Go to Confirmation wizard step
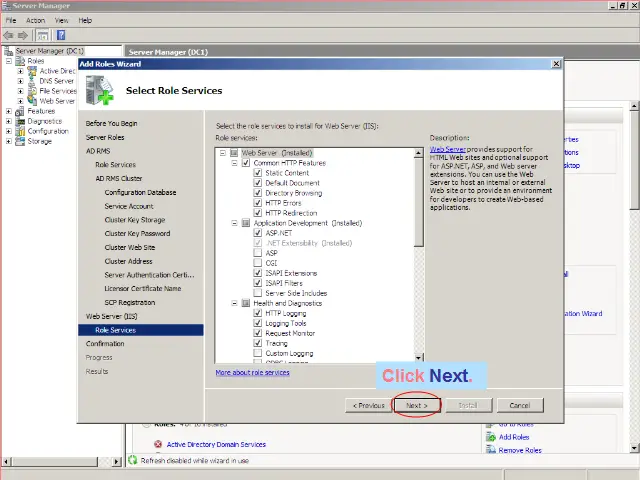 [105, 344]
